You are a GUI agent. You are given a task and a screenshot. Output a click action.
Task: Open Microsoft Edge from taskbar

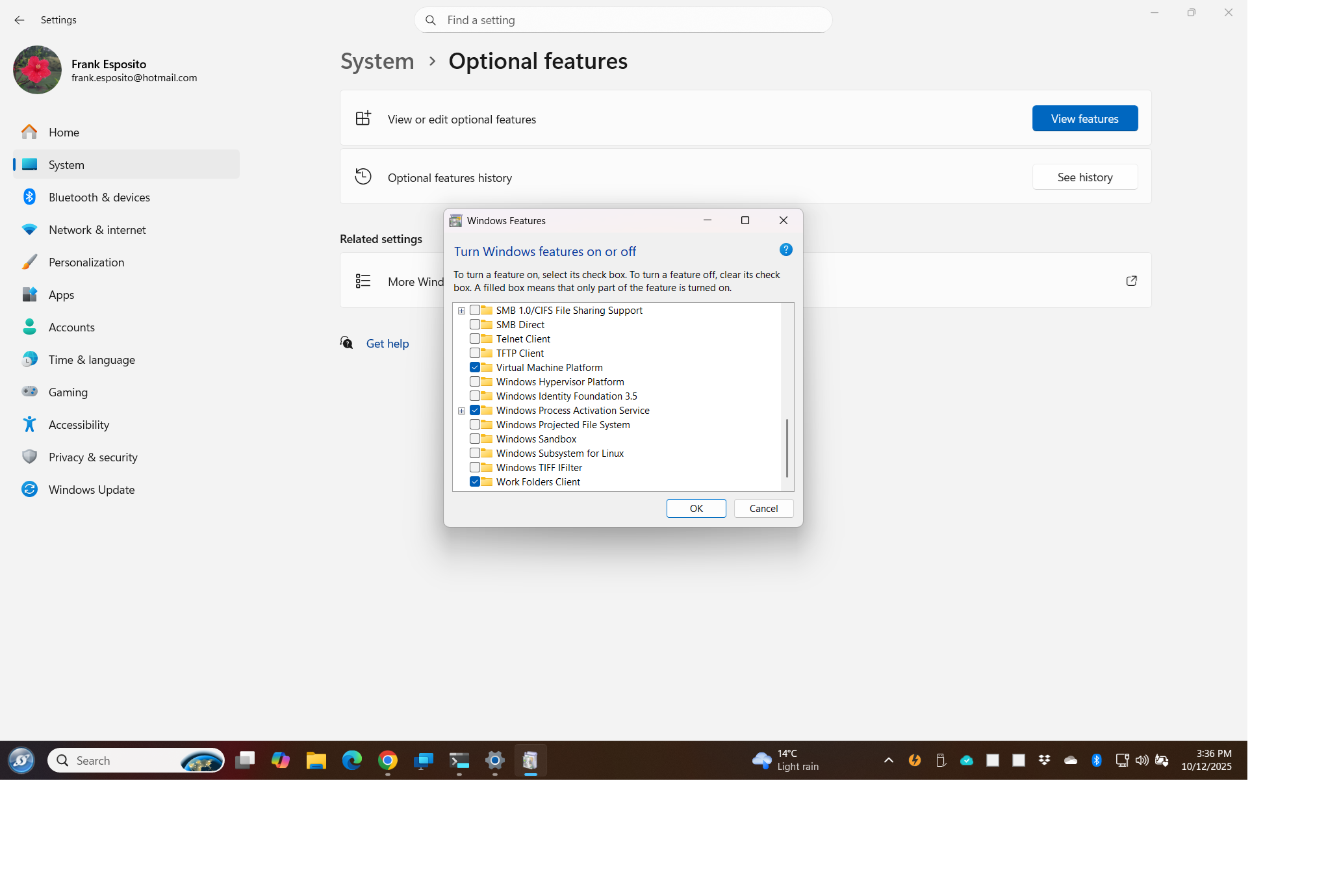(352, 760)
